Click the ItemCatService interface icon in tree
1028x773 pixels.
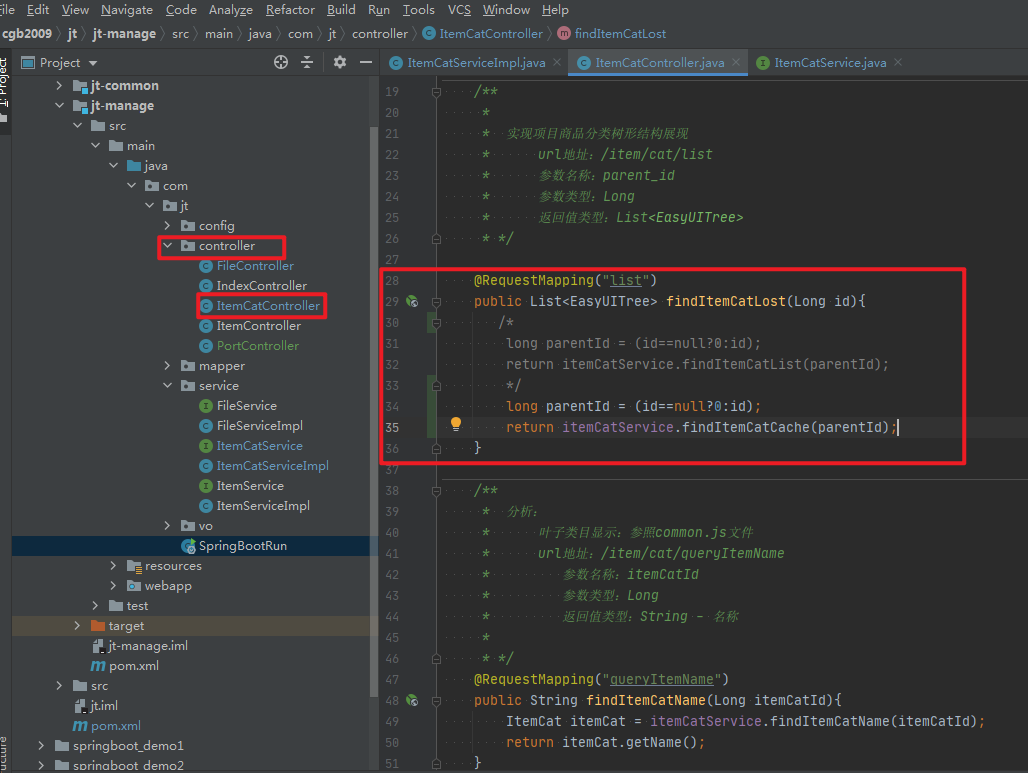click(206, 446)
